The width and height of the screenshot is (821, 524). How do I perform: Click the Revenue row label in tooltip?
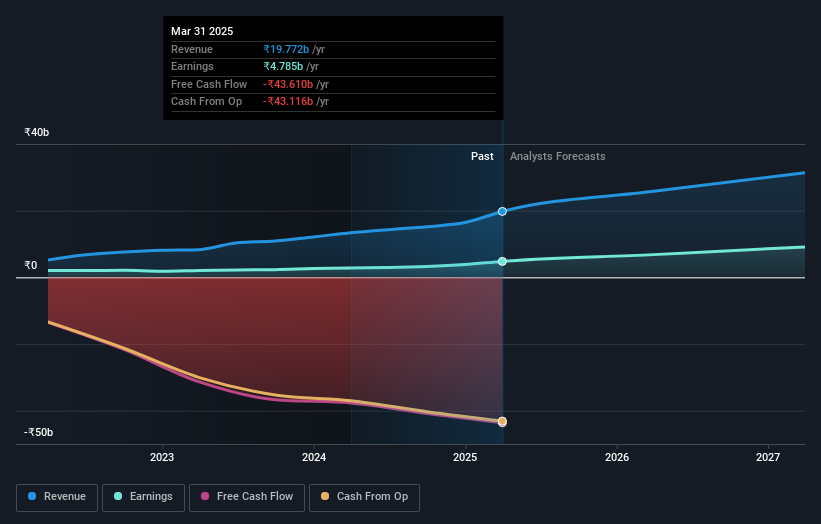click(x=192, y=49)
